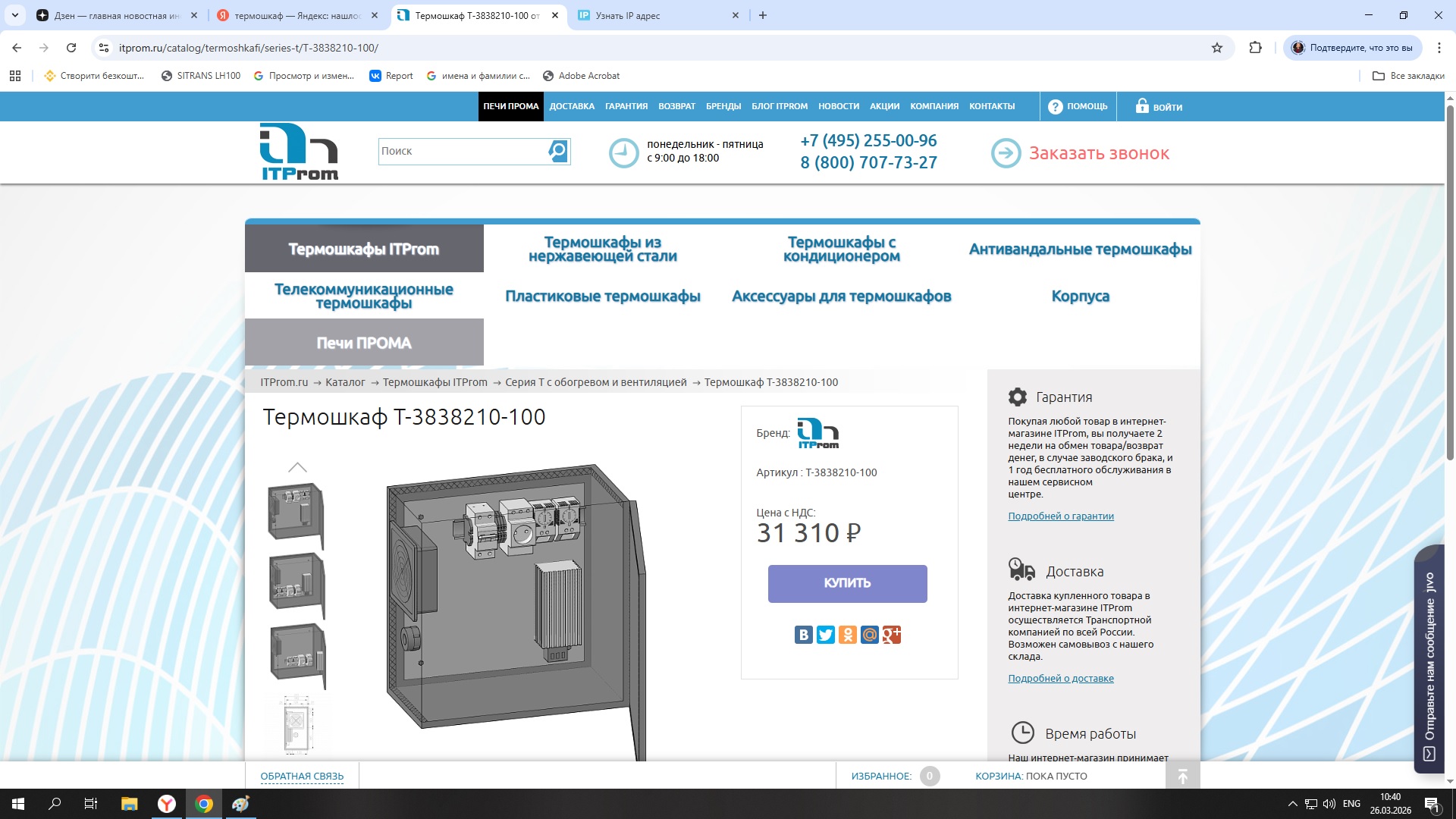The image size is (1456, 819).
Task: Open Jivo chat message widget
Action: point(1429,660)
